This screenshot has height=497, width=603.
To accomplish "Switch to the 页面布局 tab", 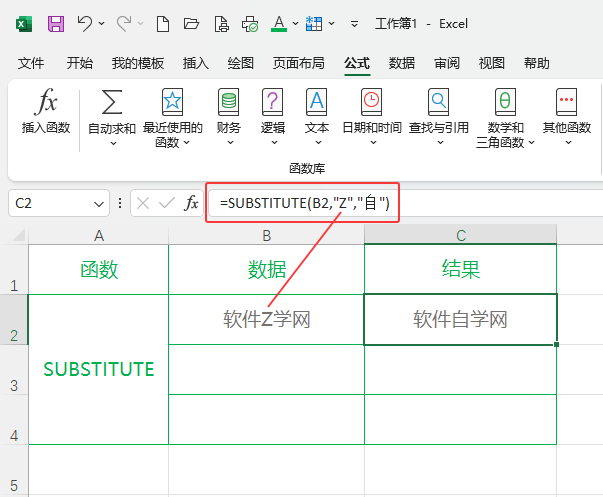I will [x=298, y=63].
